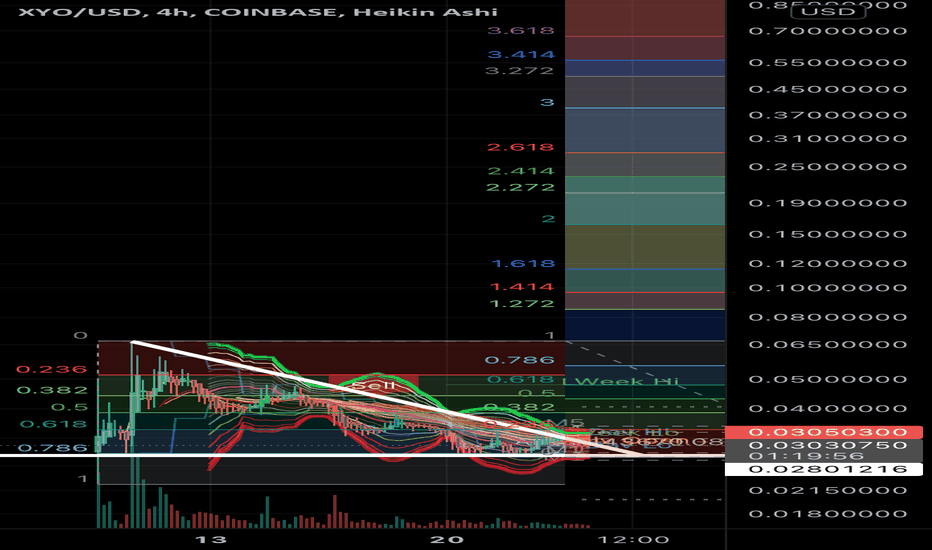Click the red 0.03050300 price tag
The height and width of the screenshot is (550, 932).
[824, 432]
